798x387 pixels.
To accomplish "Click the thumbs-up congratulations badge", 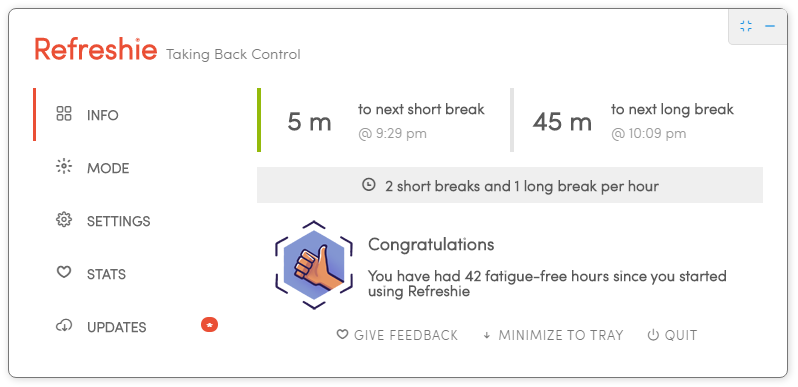I will (x=314, y=264).
